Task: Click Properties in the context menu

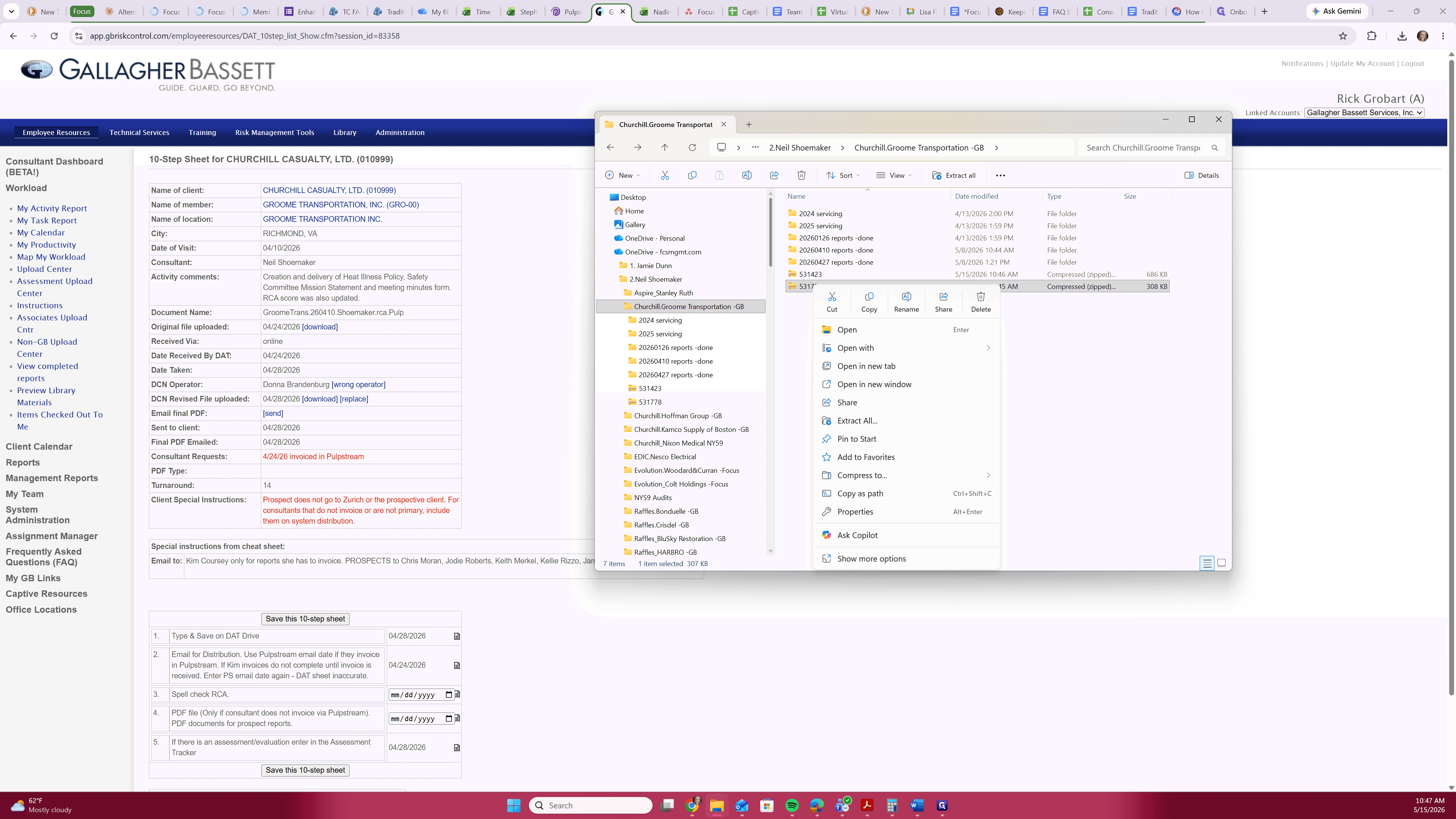Action: click(906, 511)
